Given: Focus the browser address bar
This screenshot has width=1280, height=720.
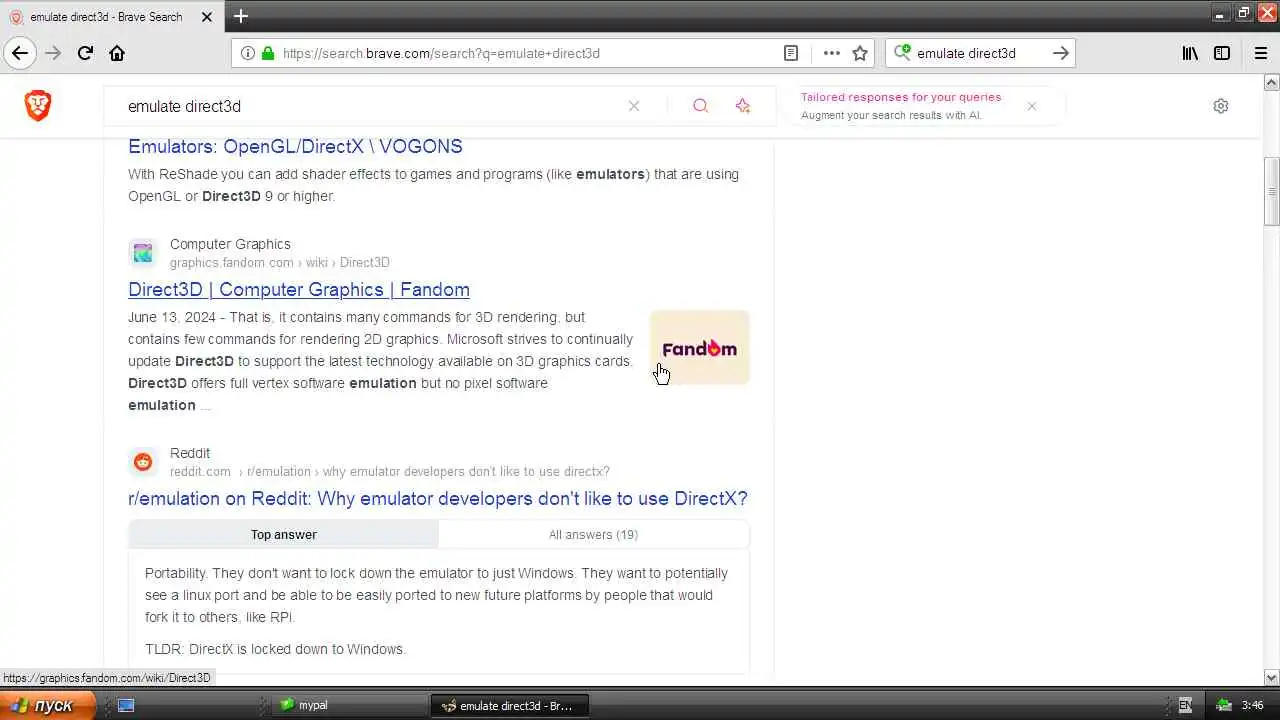Looking at the screenshot, I should (x=530, y=53).
